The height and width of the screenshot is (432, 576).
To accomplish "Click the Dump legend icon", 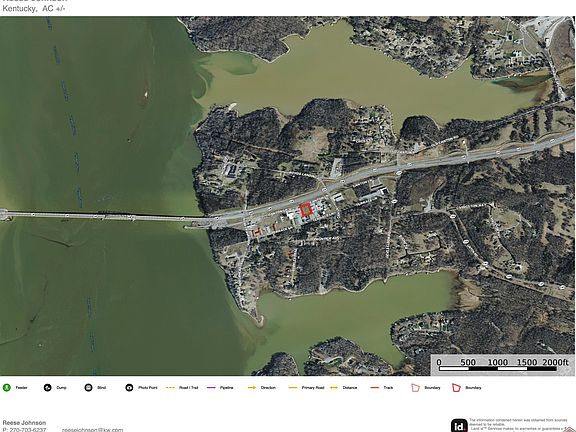I will (x=47, y=388).
